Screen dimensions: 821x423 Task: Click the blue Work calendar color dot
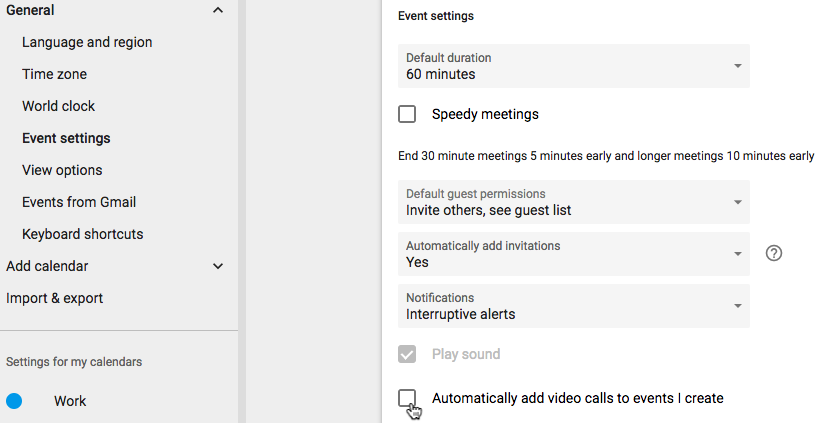pyautogui.click(x=14, y=401)
